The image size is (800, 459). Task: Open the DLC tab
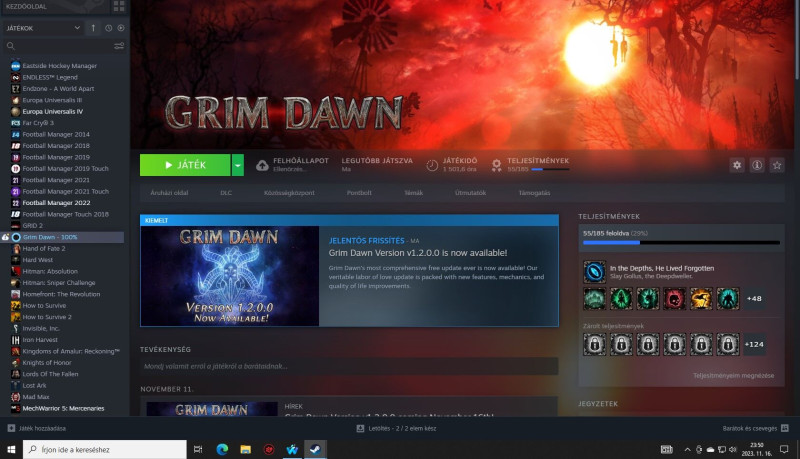[x=226, y=193]
